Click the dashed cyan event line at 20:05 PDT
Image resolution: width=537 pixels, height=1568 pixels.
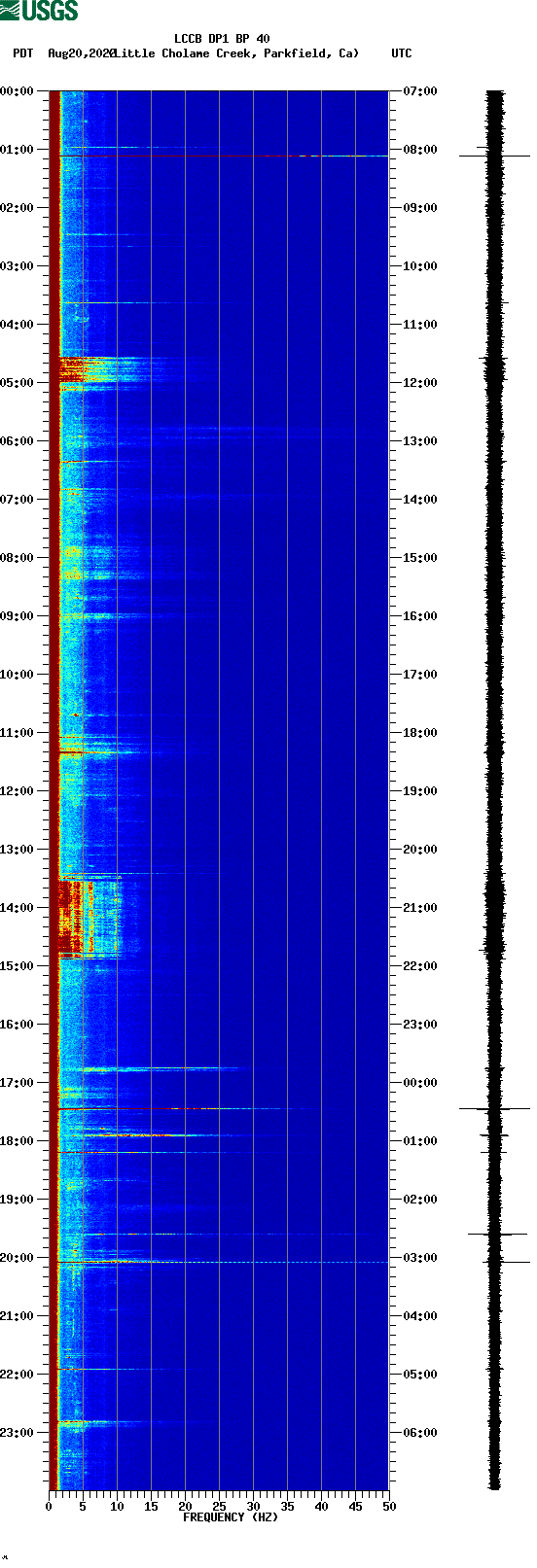pos(224,1262)
